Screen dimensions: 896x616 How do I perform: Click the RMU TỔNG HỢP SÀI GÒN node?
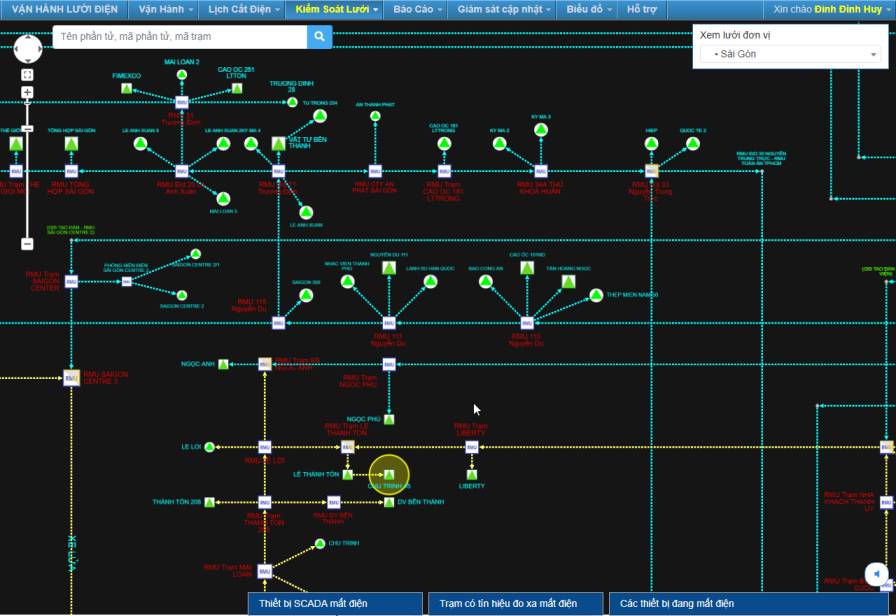(71, 171)
